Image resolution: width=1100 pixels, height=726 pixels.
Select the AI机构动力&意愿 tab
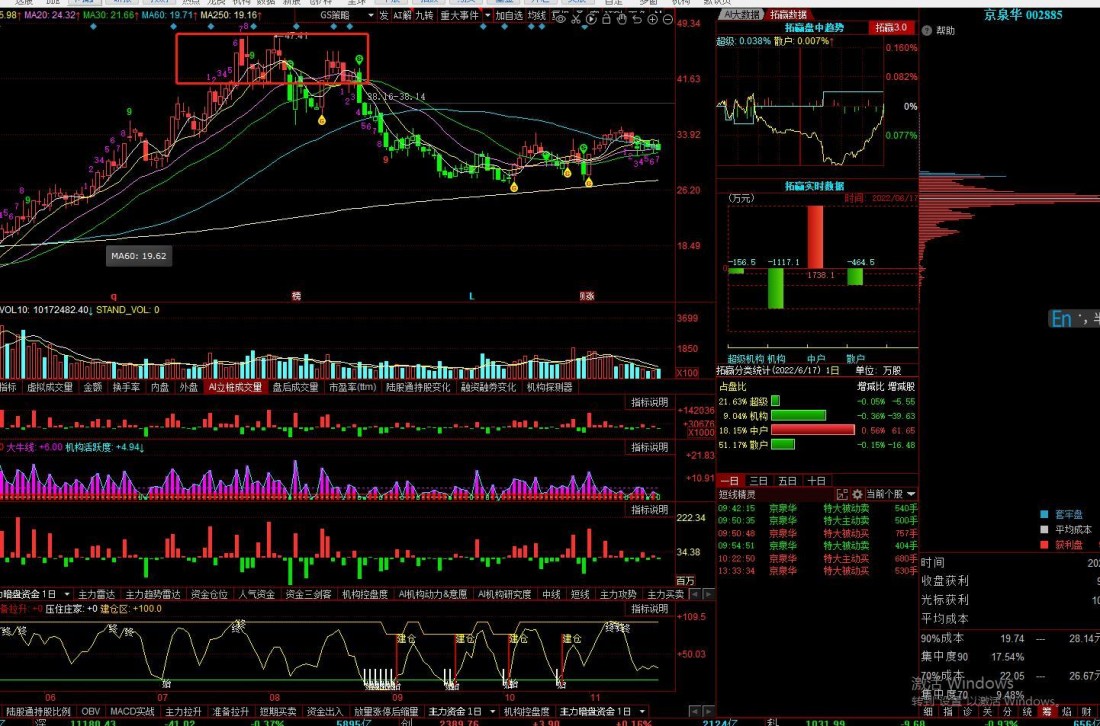pyautogui.click(x=433, y=594)
